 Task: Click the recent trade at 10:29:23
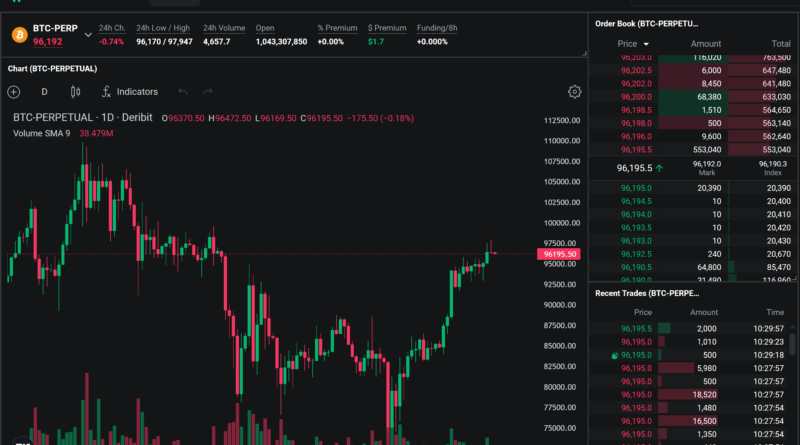point(690,342)
